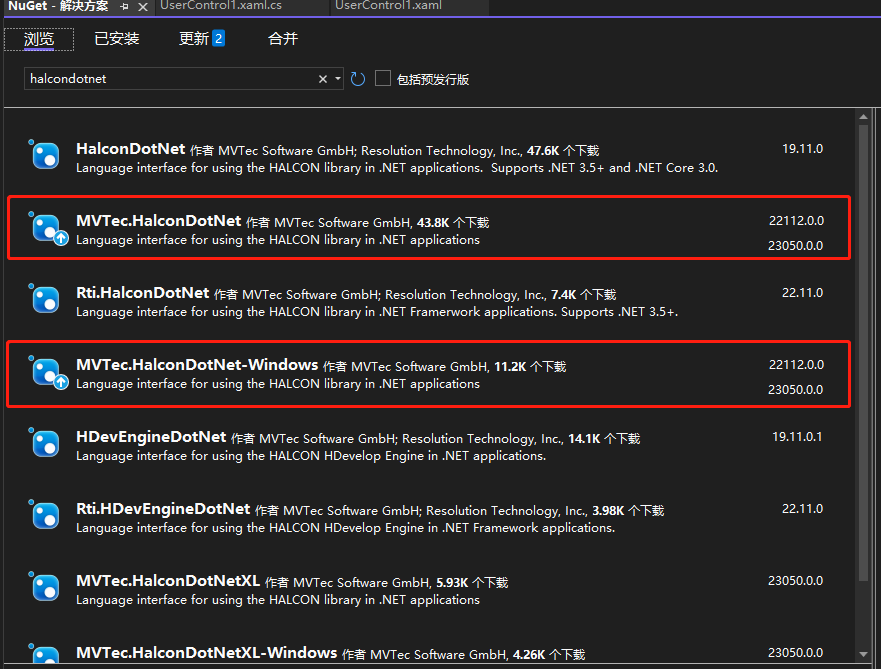Click version 22.11.0 of Rti.HDevEngineDotNet
This screenshot has width=881, height=669.
coord(802,508)
